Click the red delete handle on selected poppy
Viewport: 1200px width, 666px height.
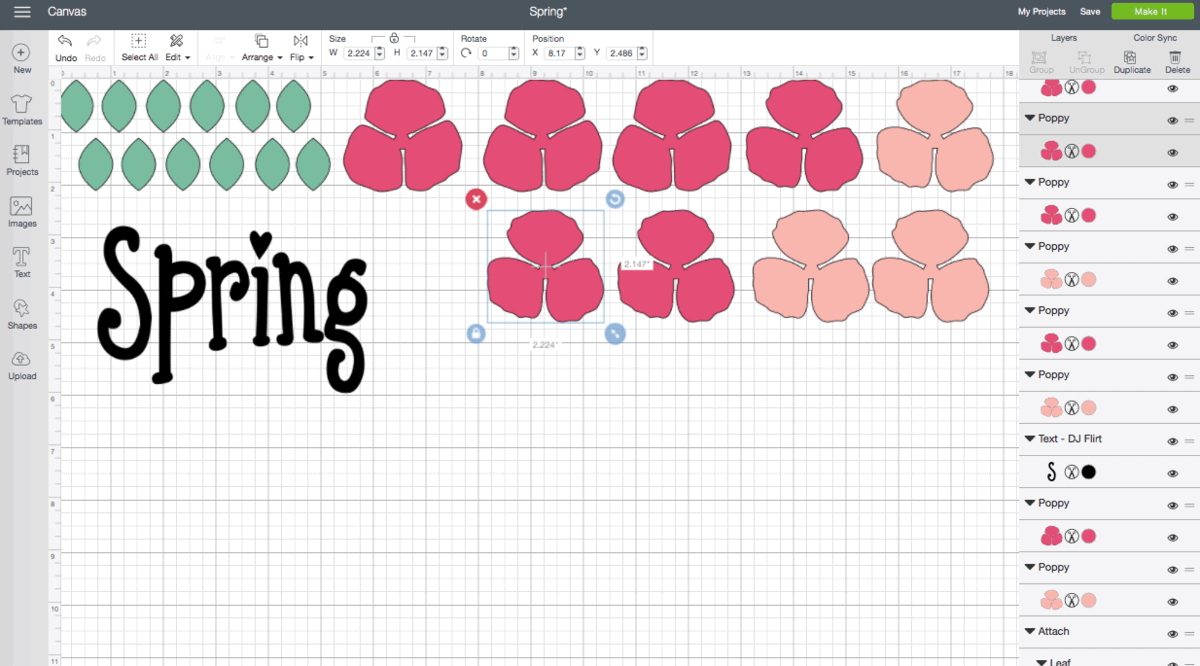click(x=476, y=199)
